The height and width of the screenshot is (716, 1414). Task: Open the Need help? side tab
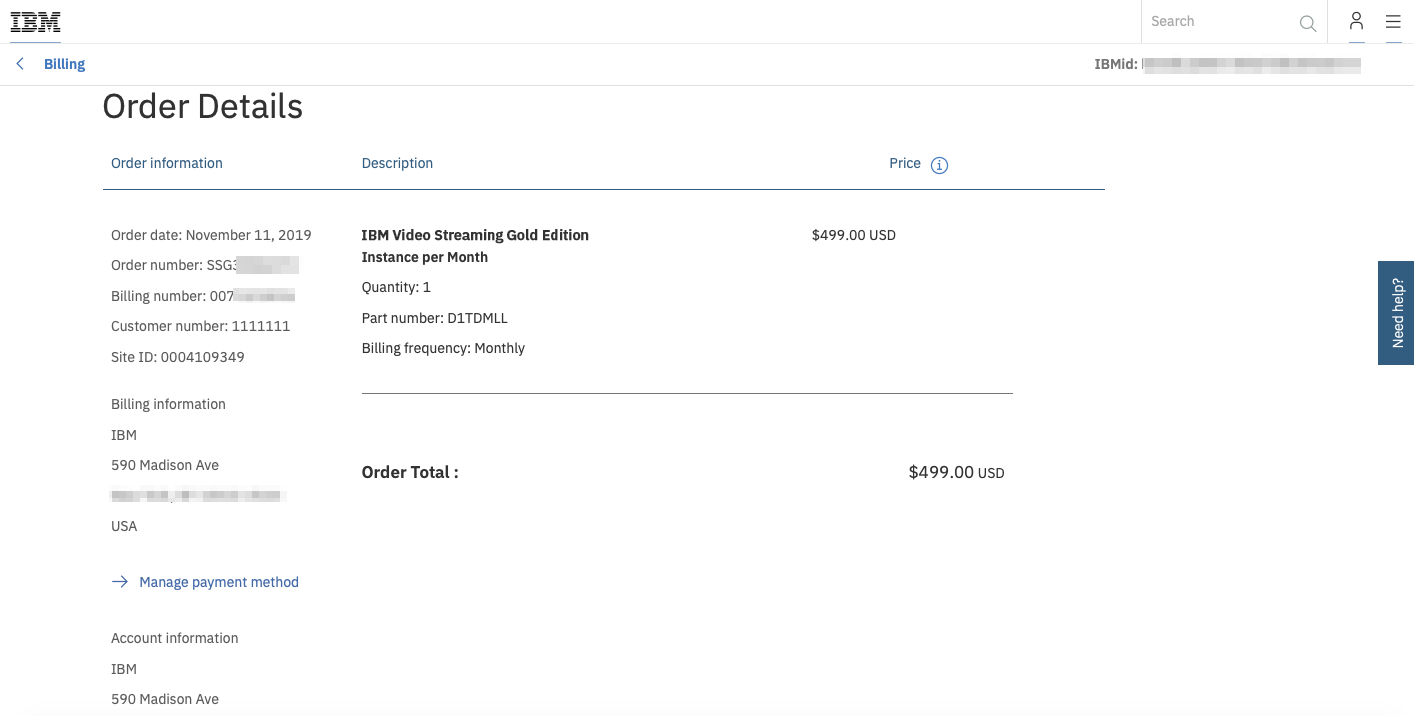pyautogui.click(x=1396, y=313)
